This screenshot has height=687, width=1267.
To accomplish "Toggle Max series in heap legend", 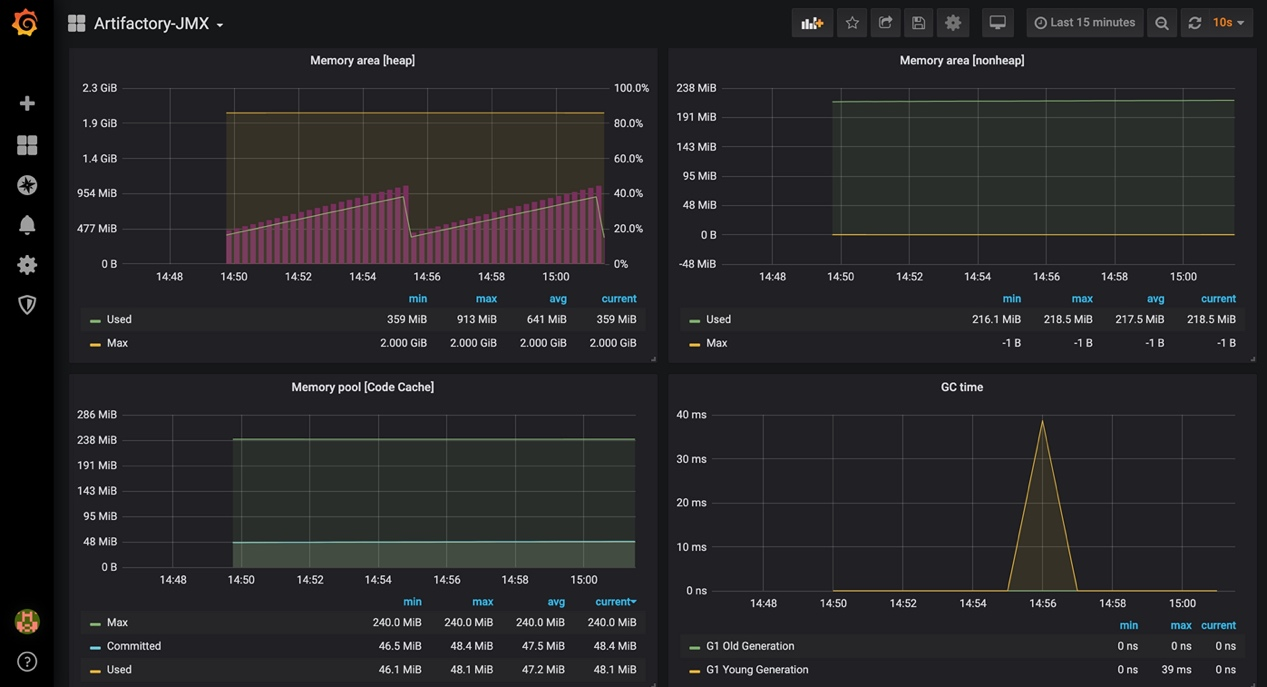I will [x=117, y=343].
